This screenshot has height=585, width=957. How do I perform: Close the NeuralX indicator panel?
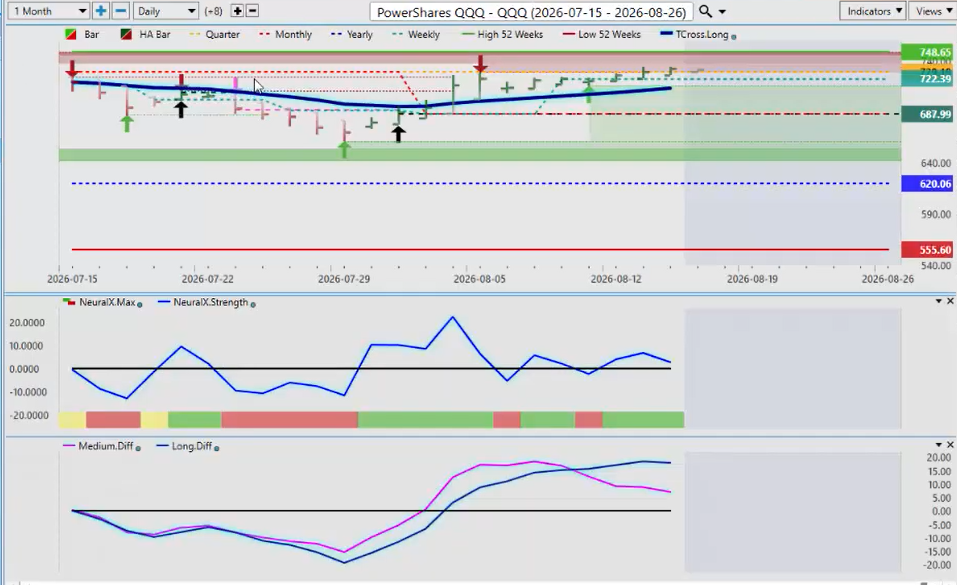coord(950,301)
